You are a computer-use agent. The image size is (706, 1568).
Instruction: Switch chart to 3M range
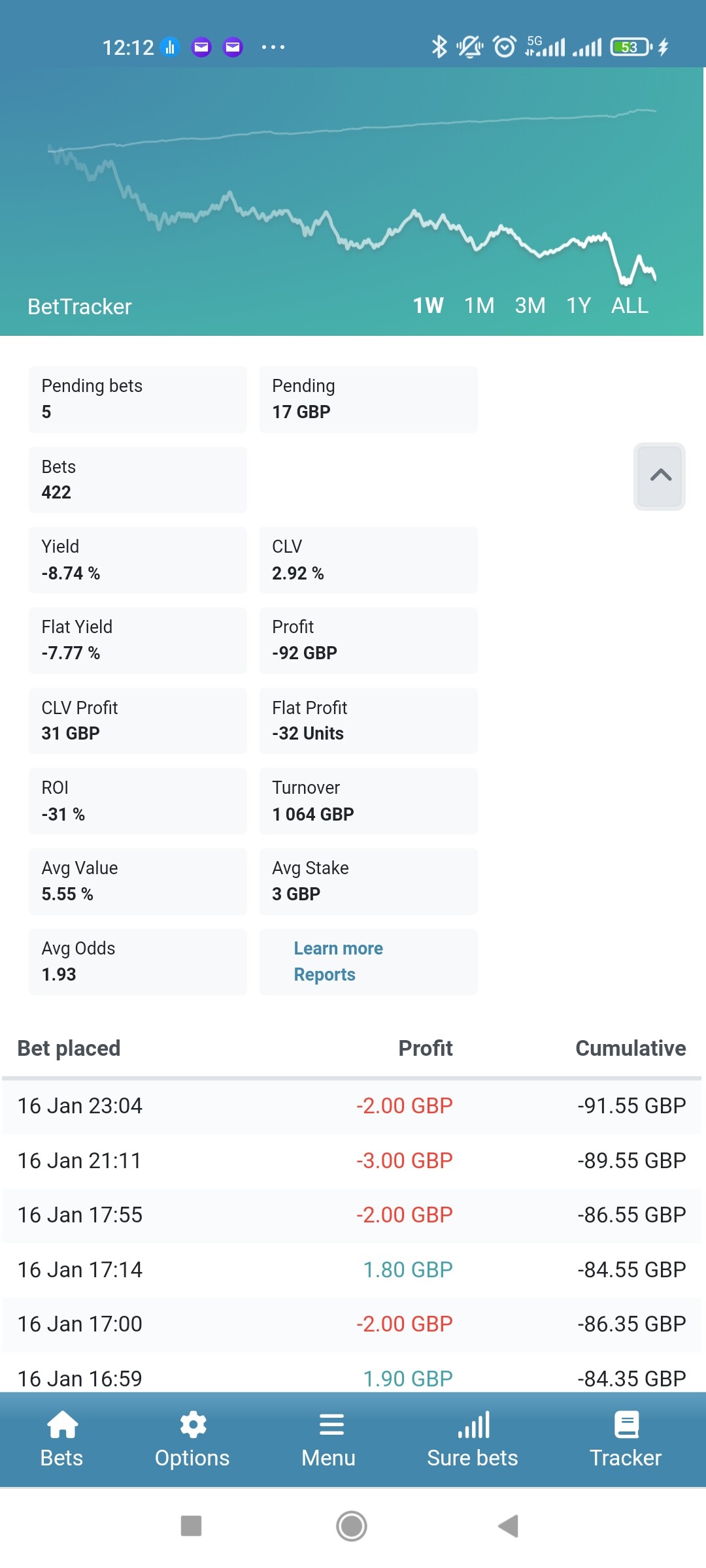pyautogui.click(x=530, y=305)
